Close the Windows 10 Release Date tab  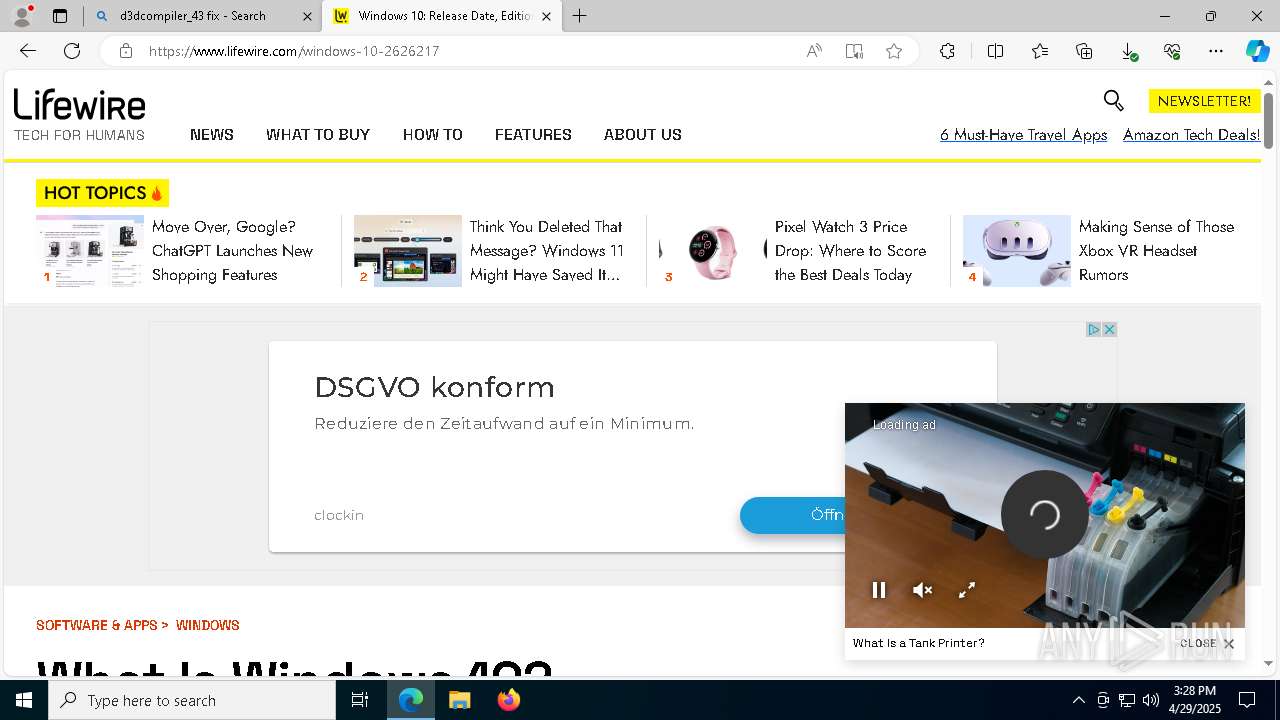click(546, 16)
